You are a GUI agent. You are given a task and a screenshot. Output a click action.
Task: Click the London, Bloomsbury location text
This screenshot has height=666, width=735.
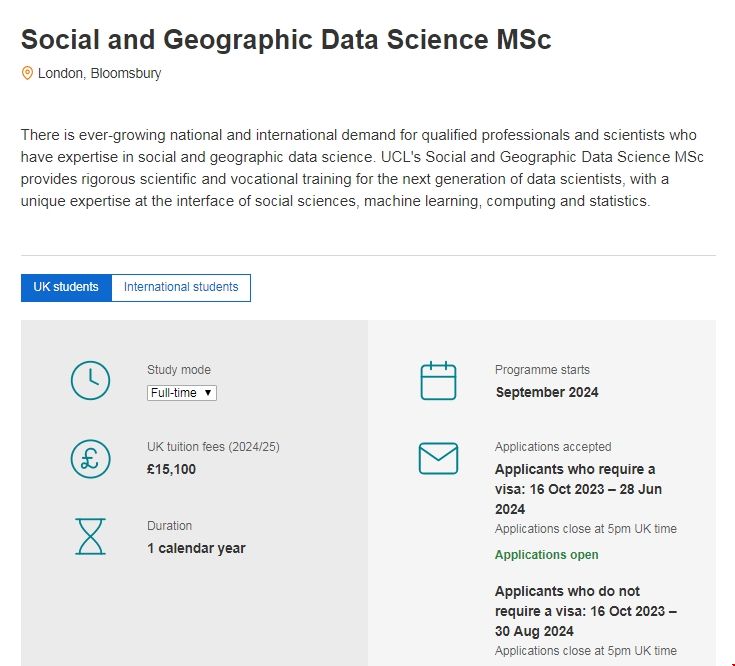pyautogui.click(x=99, y=73)
